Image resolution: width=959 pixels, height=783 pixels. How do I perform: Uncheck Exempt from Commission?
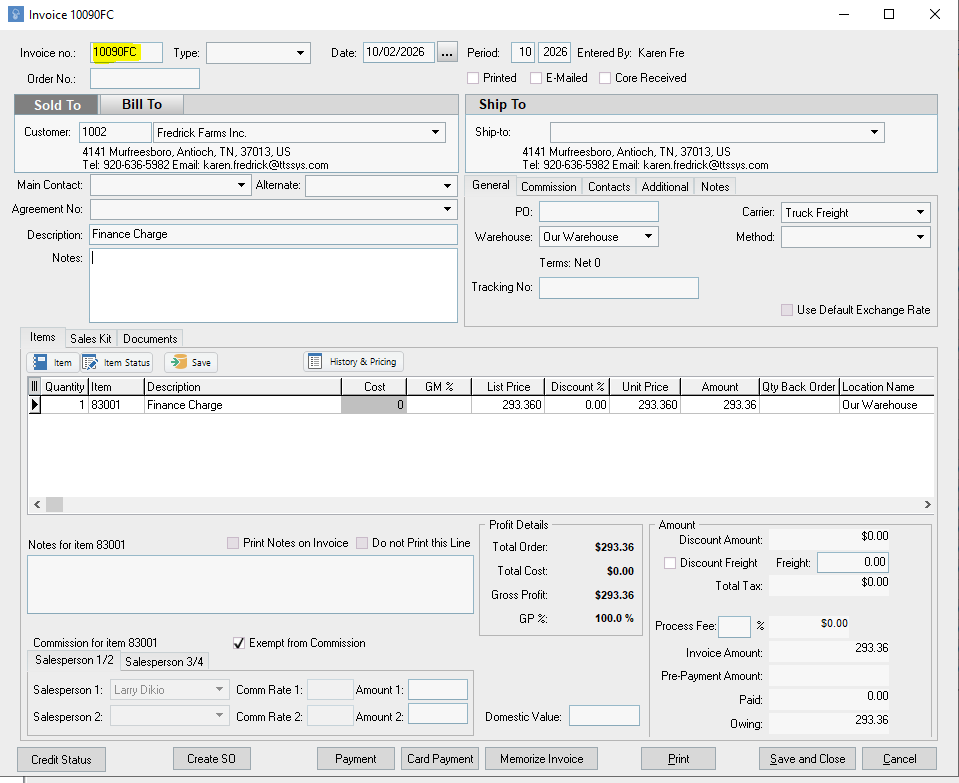click(x=239, y=643)
